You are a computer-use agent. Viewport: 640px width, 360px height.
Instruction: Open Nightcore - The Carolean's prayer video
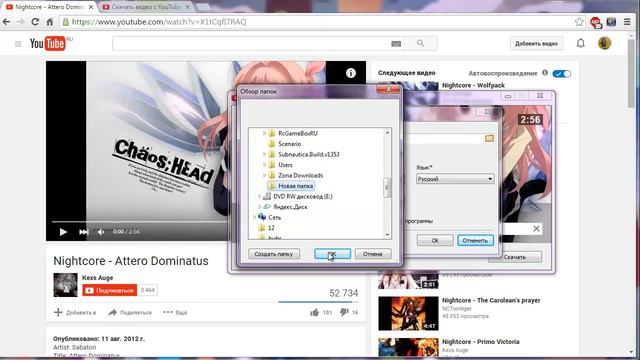(x=491, y=300)
